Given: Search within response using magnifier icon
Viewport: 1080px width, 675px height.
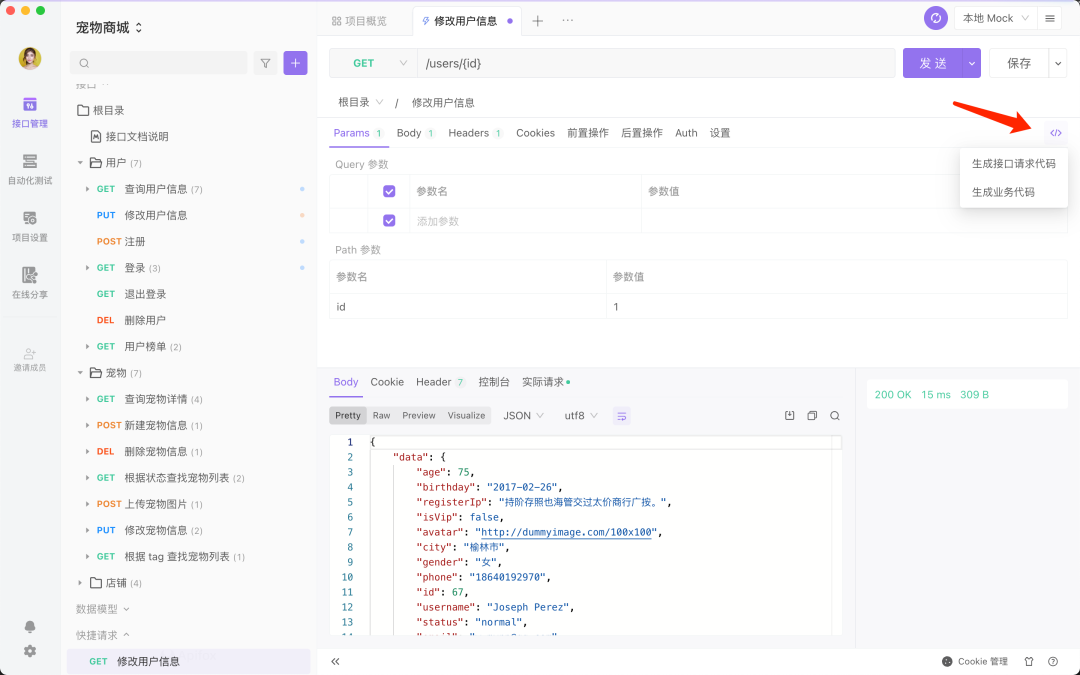Looking at the screenshot, I should pos(834,416).
